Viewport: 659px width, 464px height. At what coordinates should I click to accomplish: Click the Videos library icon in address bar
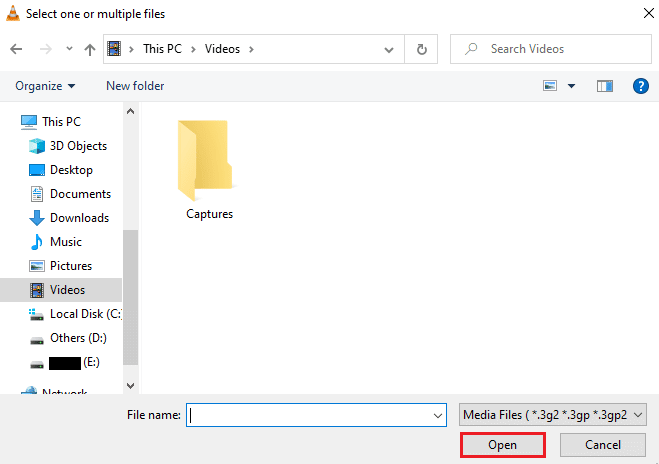click(x=114, y=49)
